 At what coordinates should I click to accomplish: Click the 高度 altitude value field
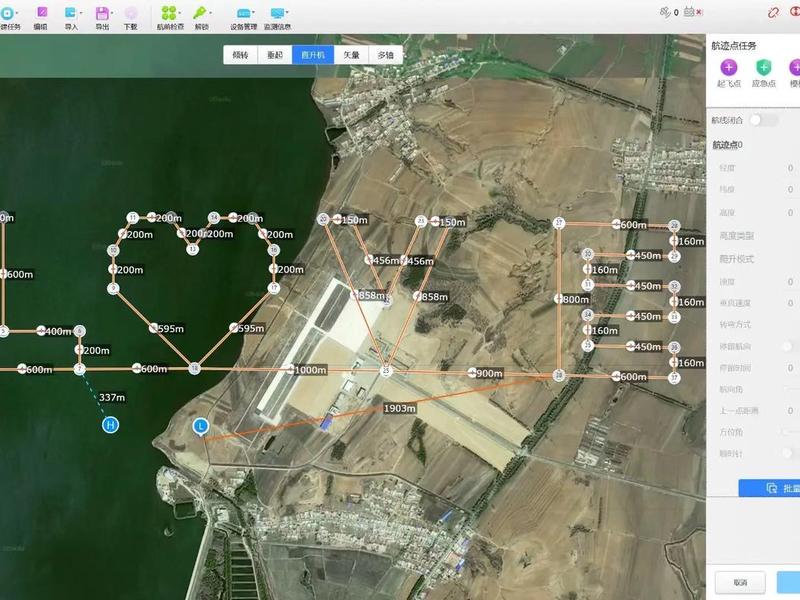pos(790,212)
